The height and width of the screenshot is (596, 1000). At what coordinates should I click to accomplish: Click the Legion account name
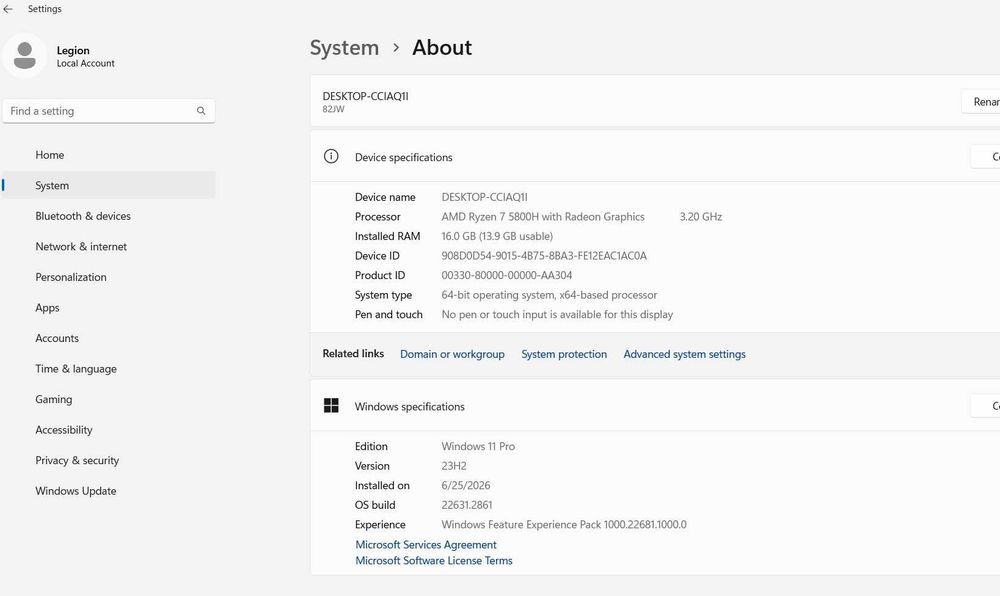(x=73, y=50)
